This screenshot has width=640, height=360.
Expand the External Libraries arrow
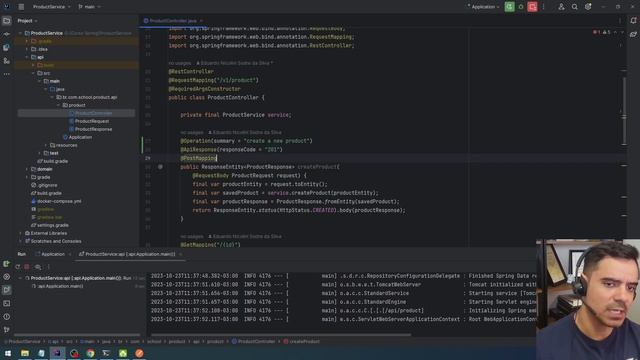pos(20,233)
